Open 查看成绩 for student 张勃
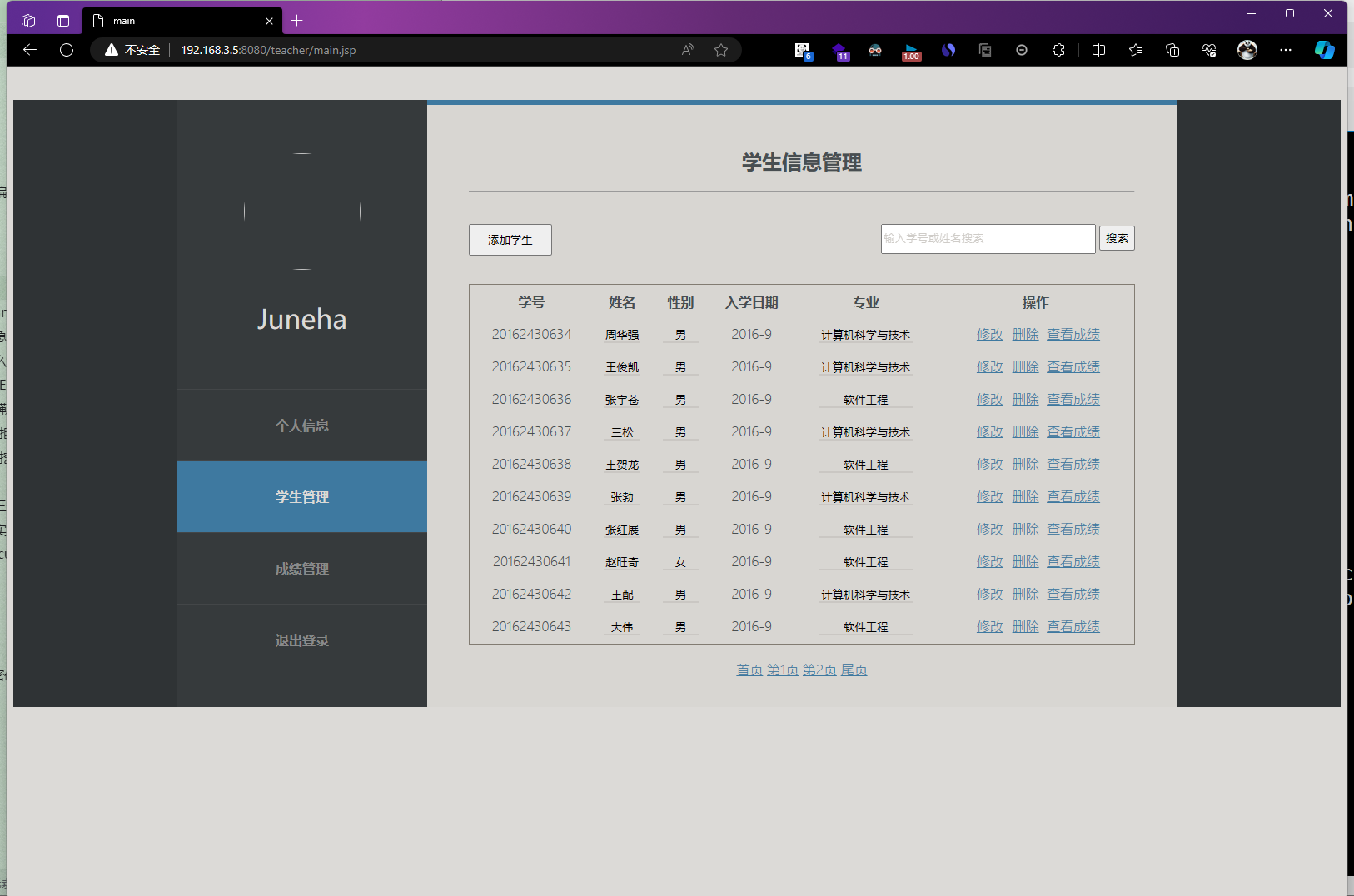Viewport: 1354px width, 896px height. tap(1073, 497)
